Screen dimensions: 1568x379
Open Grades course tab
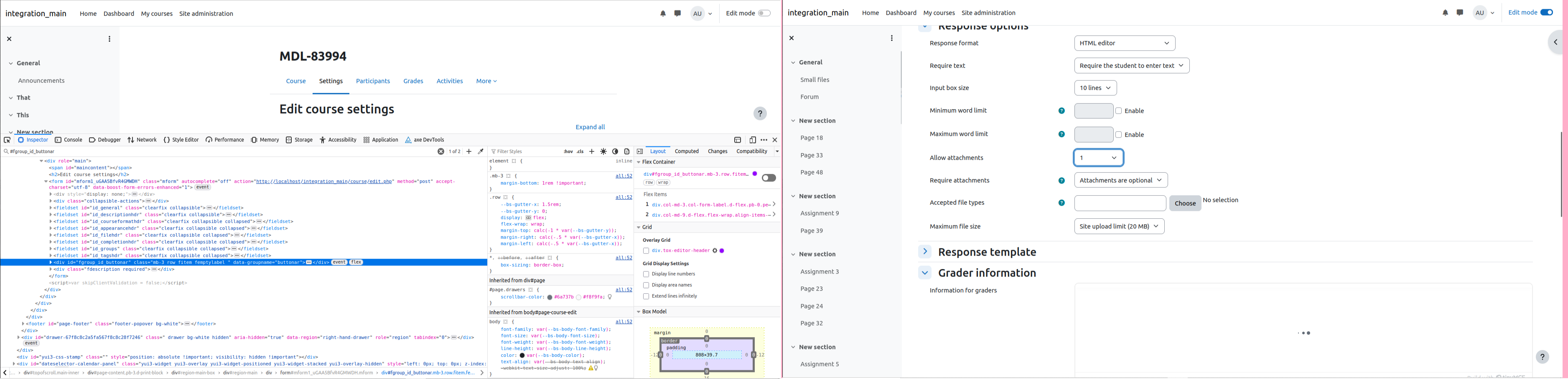[413, 81]
